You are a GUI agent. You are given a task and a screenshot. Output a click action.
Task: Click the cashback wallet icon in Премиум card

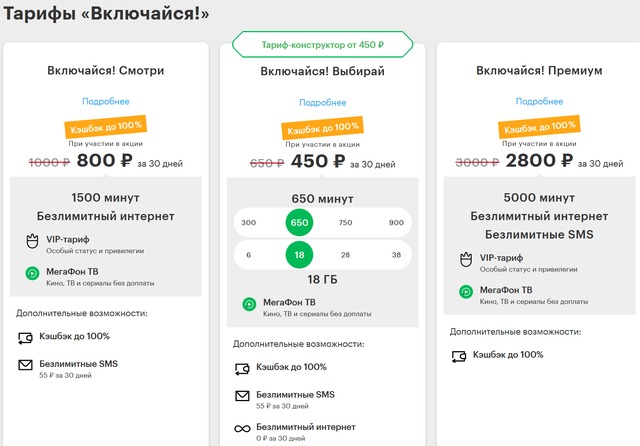point(459,356)
